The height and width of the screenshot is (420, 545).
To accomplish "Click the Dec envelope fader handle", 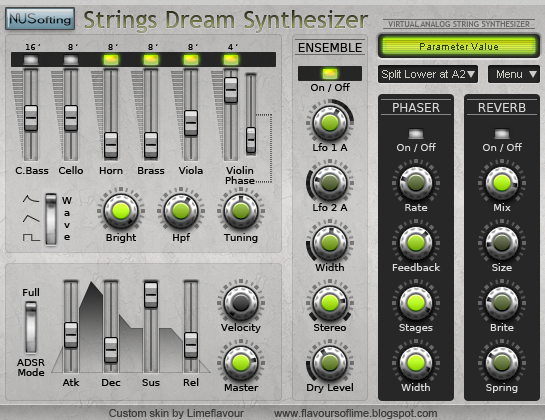I will coord(111,350).
